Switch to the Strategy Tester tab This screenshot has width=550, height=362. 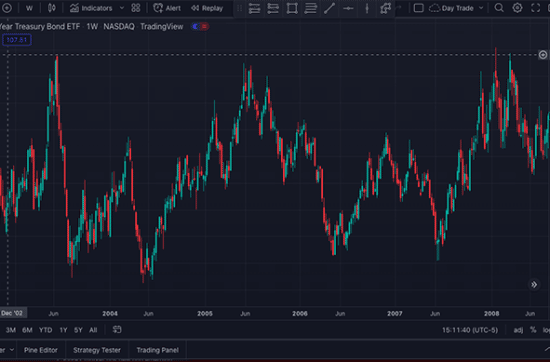pos(97,350)
